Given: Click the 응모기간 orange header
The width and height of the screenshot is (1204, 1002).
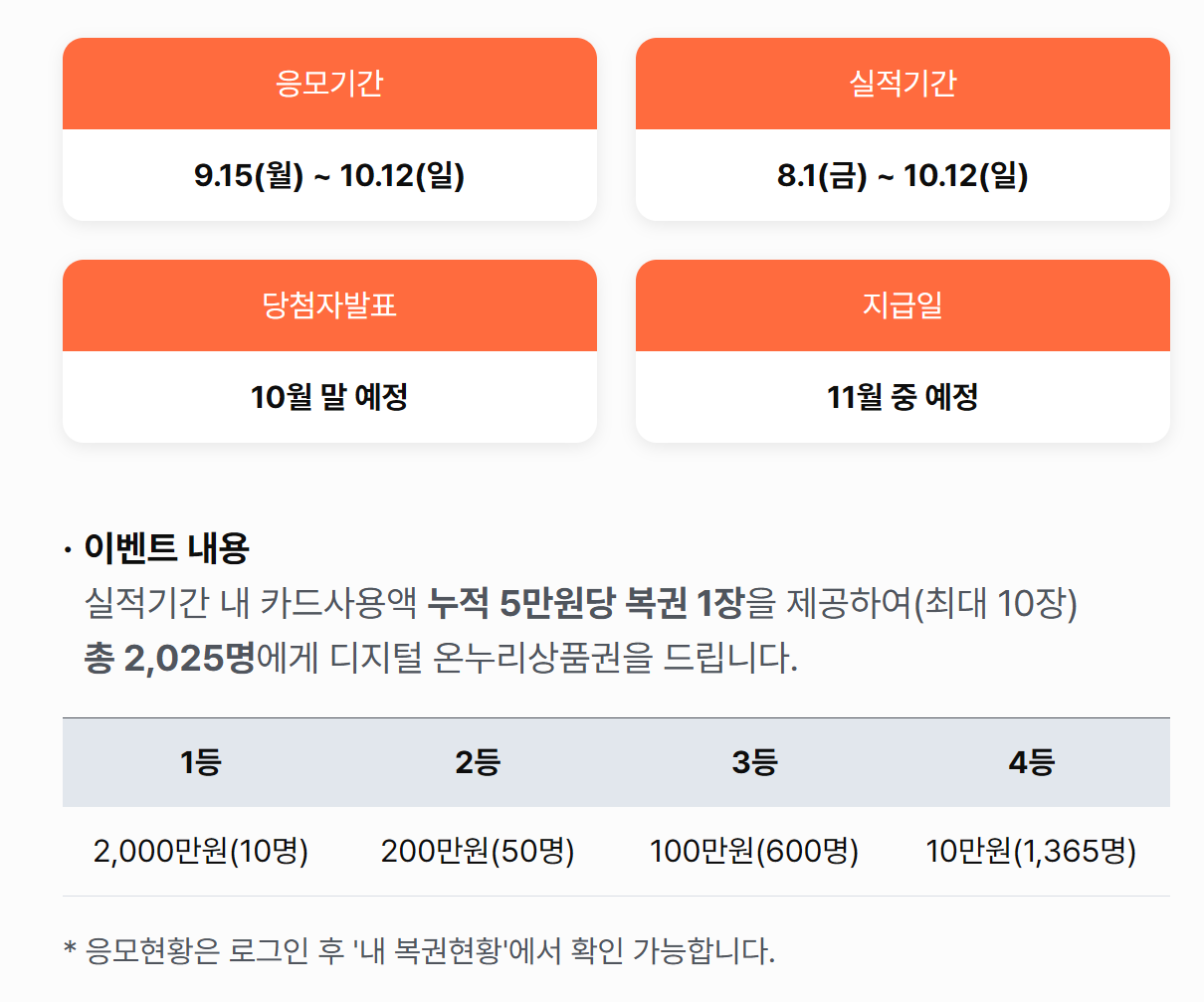Looking at the screenshot, I should tap(329, 84).
